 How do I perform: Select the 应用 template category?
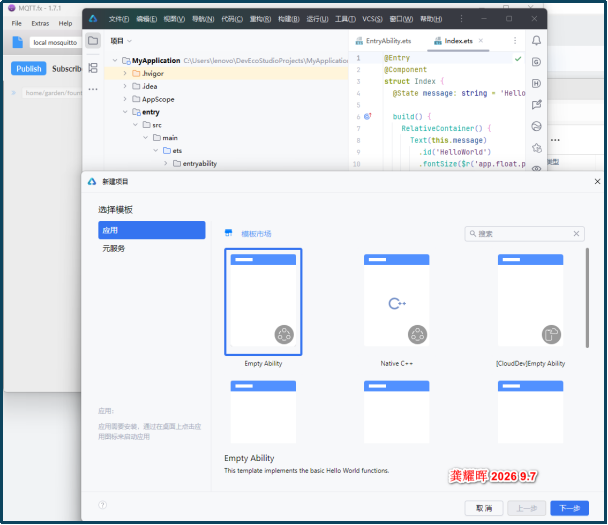point(152,230)
